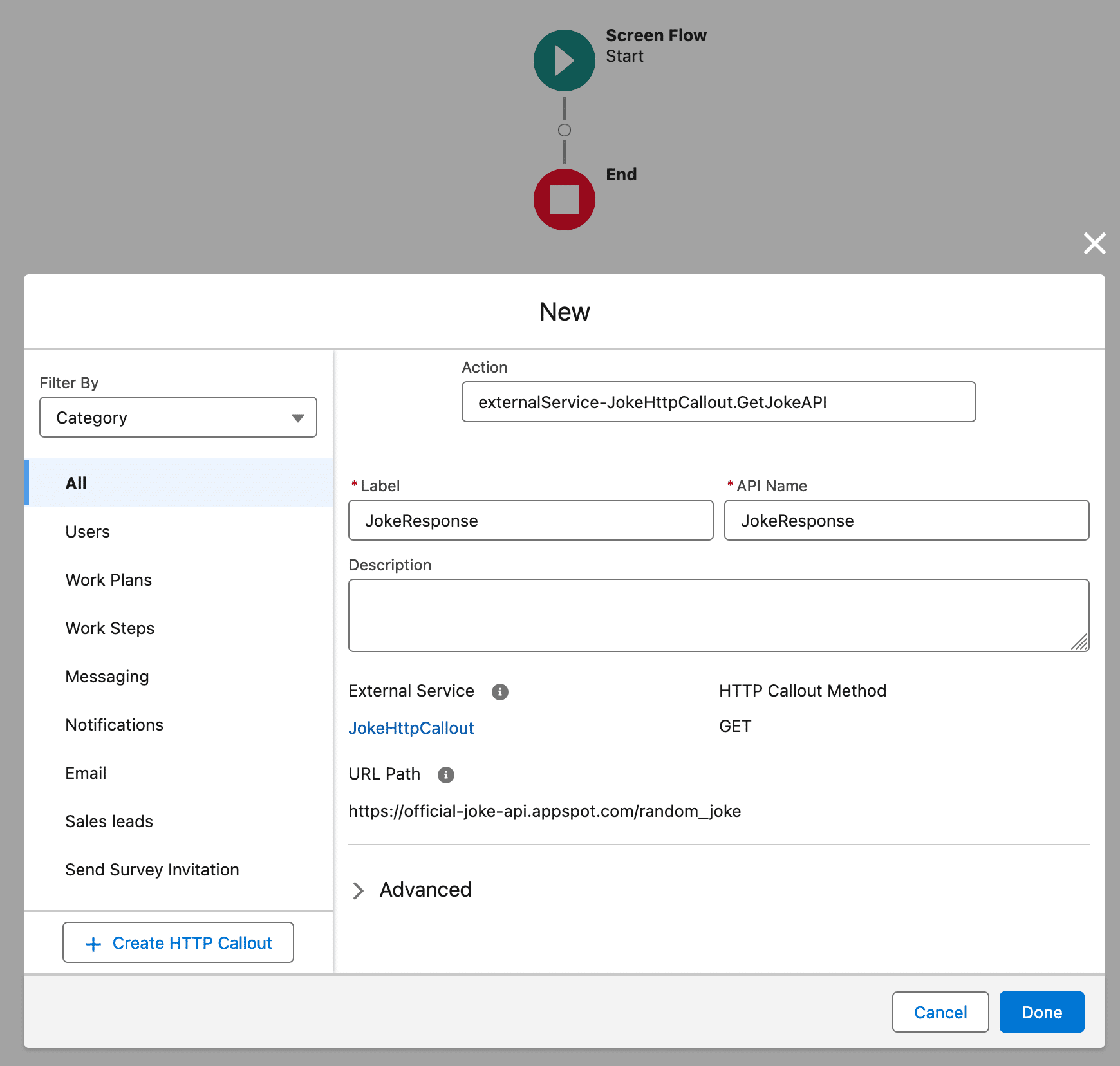Click the resize handle on the Description box

1080,642
